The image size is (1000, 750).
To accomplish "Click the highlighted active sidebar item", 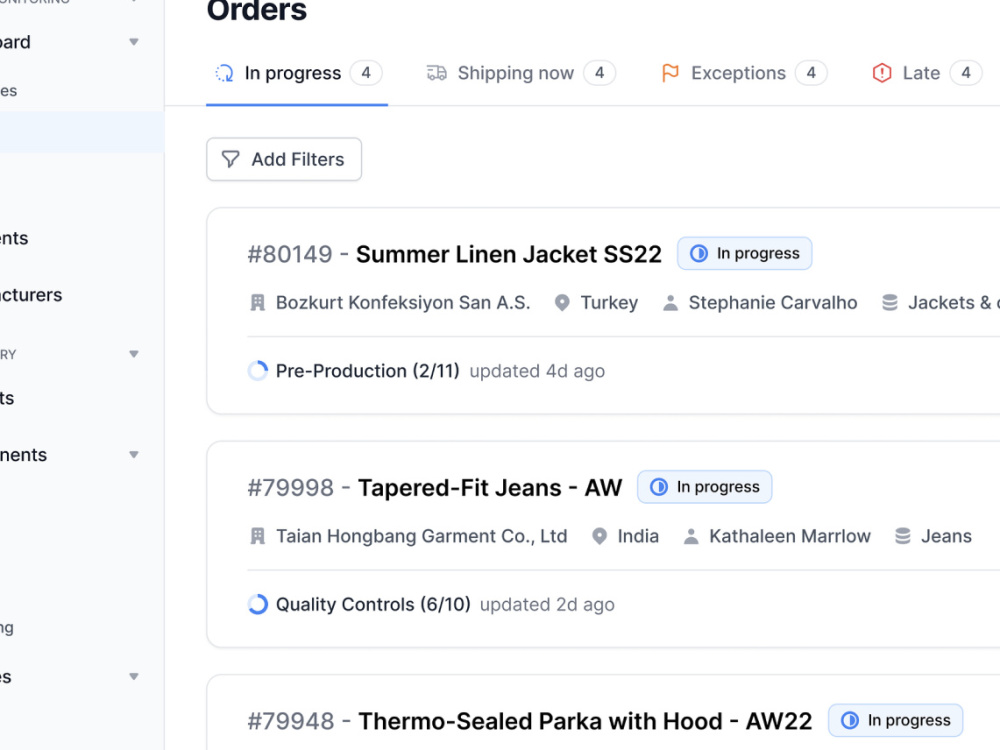I will pos(82,131).
